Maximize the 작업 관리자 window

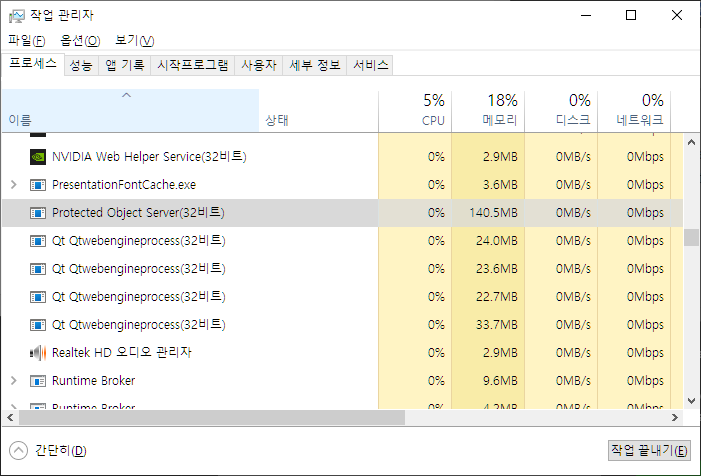[631, 16]
